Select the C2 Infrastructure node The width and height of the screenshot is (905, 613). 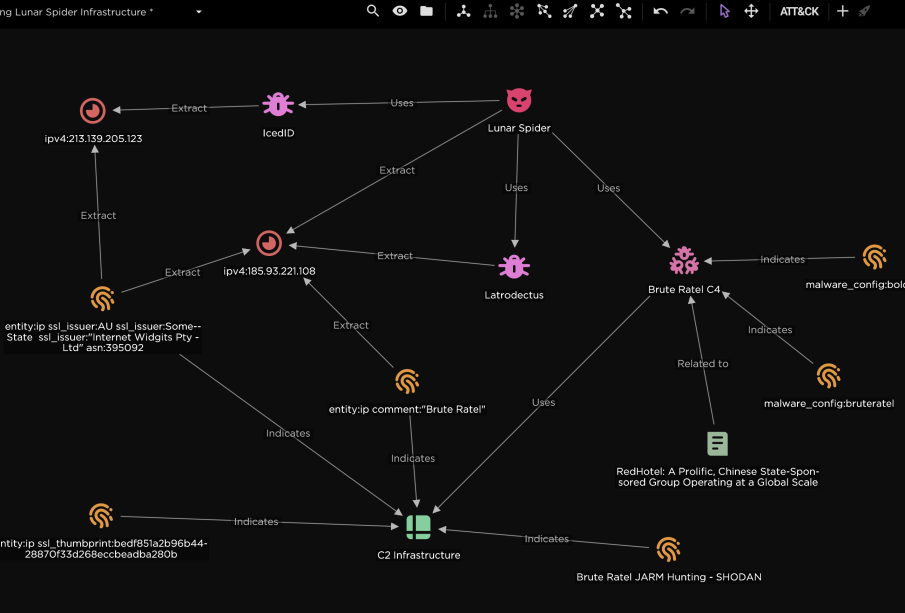pyautogui.click(x=418, y=527)
